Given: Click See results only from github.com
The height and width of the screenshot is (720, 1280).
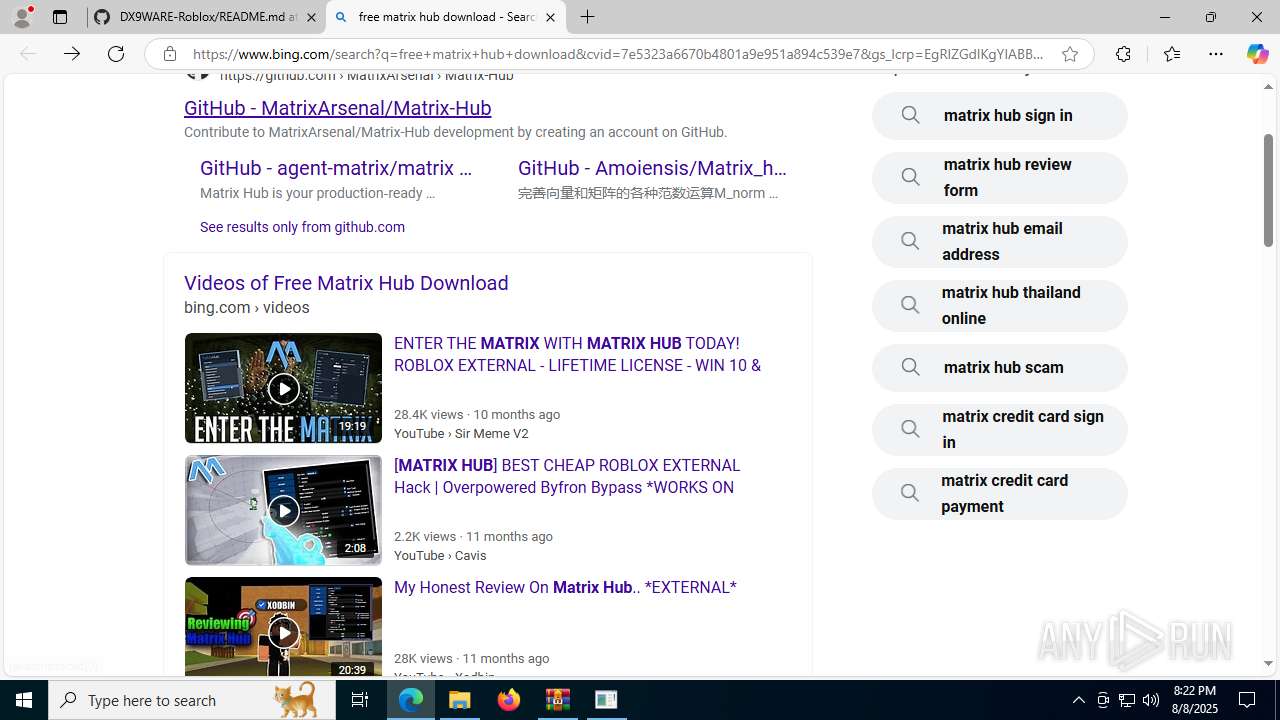Looking at the screenshot, I should point(302,227).
